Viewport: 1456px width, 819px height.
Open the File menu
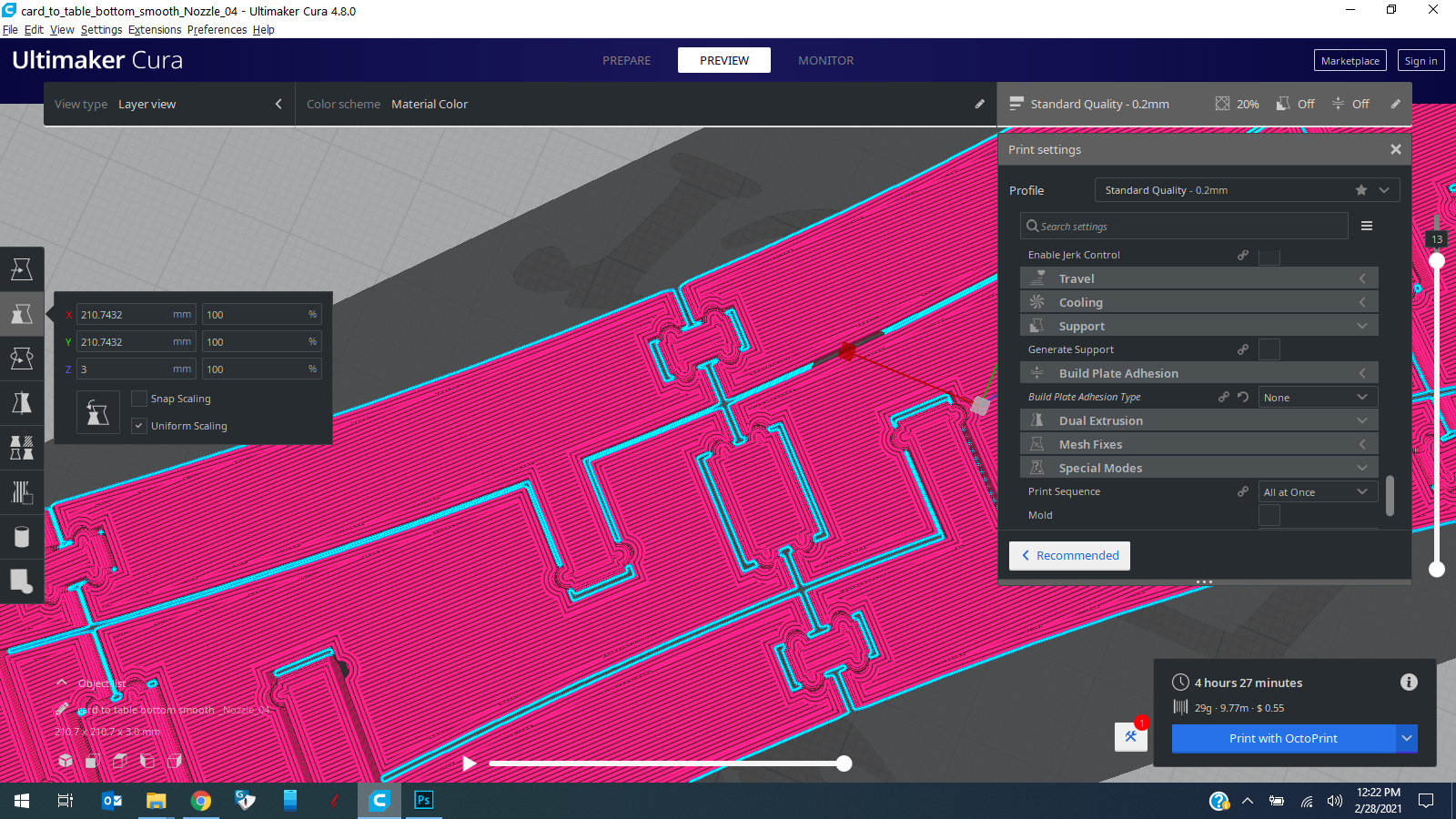tap(10, 29)
